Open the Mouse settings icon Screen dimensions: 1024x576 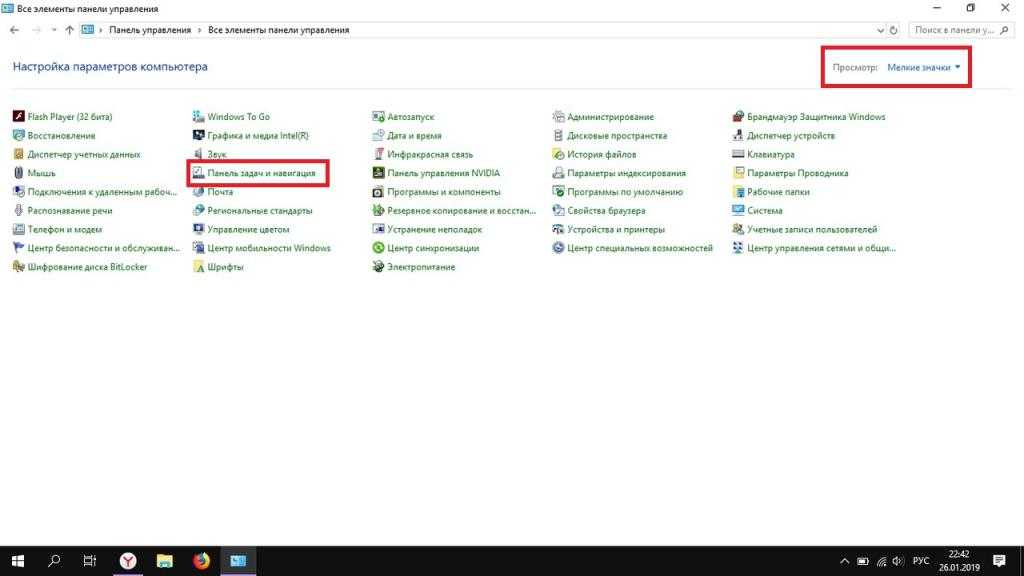click(18, 173)
